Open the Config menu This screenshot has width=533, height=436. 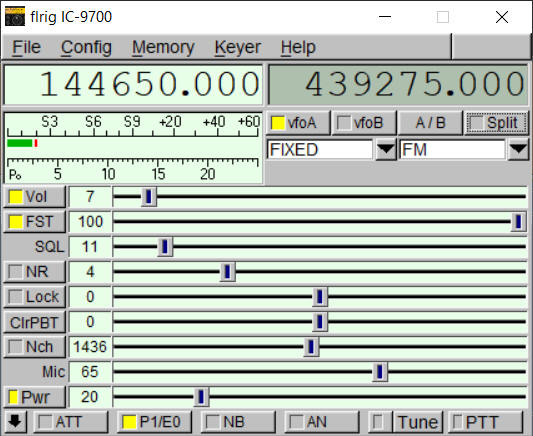tap(86, 47)
